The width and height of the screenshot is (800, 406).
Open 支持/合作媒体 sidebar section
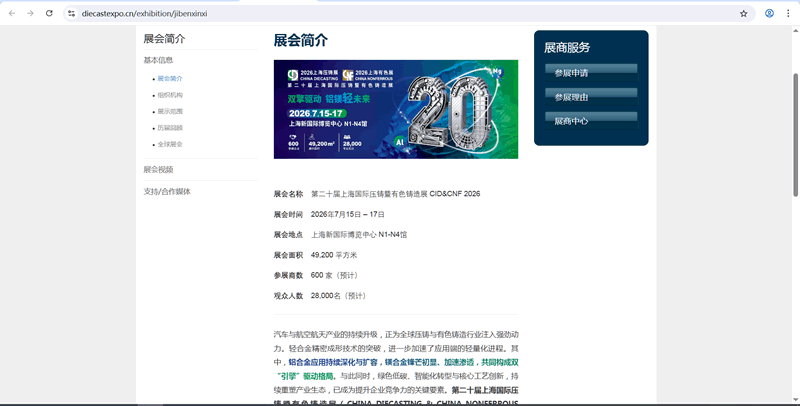pos(166,191)
